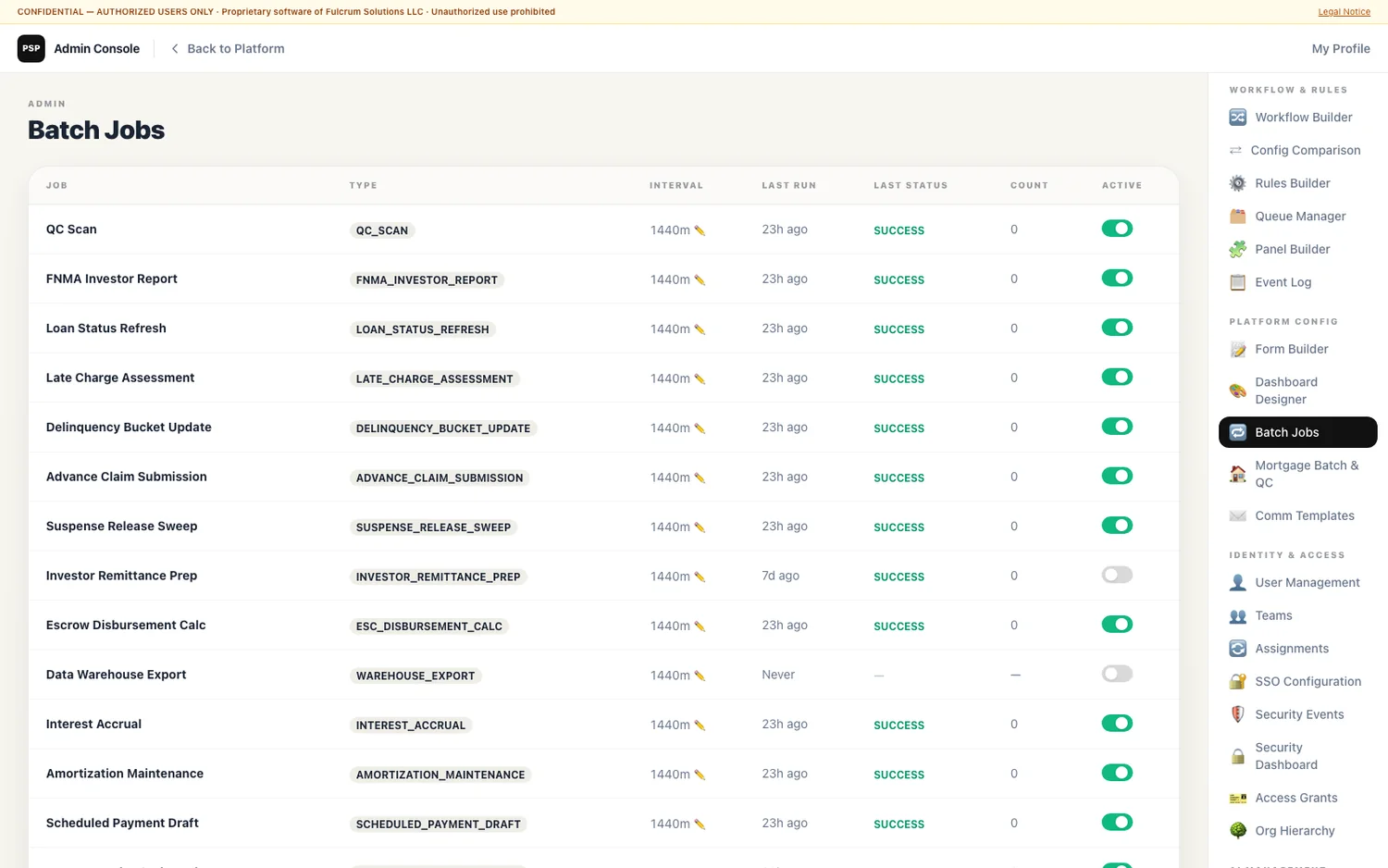The width and height of the screenshot is (1388, 868).
Task: Click the Form Builder memo icon
Action: (1237, 349)
